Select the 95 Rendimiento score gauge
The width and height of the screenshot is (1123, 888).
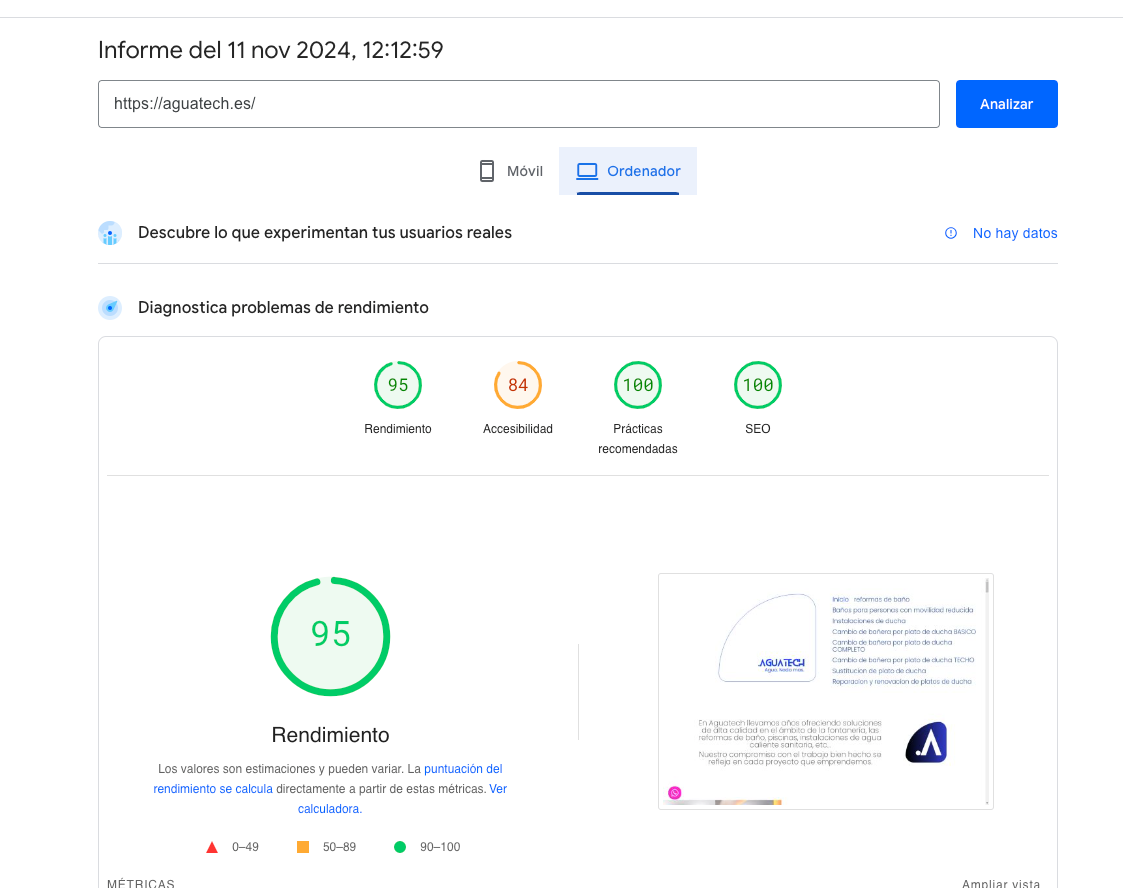click(397, 385)
